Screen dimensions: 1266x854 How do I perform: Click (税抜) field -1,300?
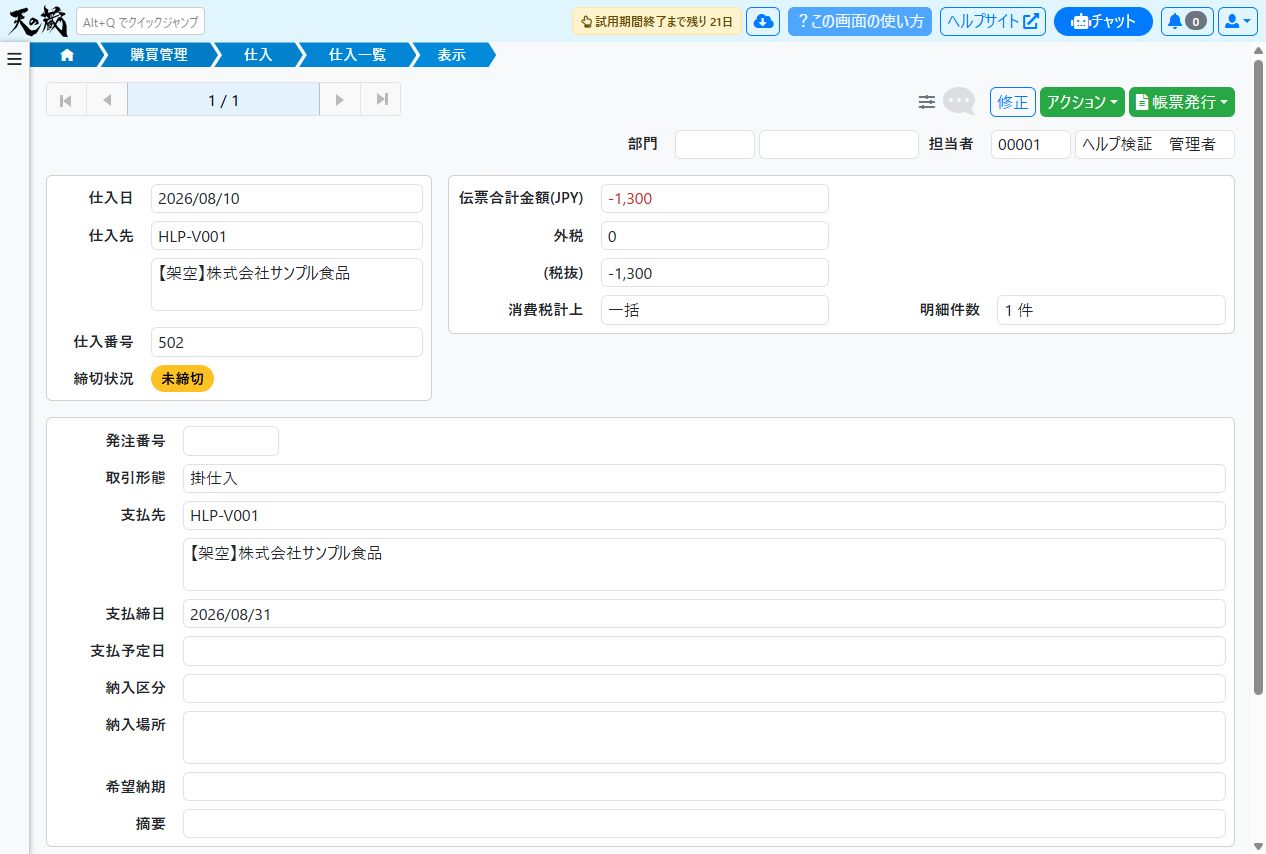coord(715,273)
